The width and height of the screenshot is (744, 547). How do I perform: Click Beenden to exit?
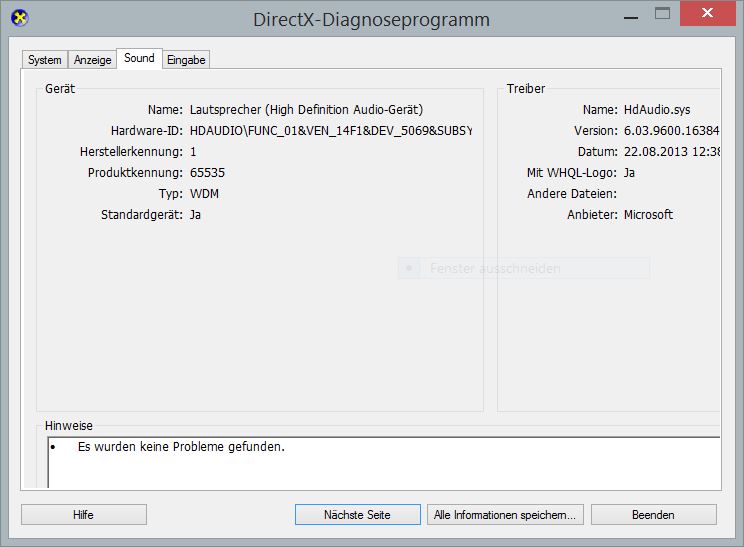(653, 515)
